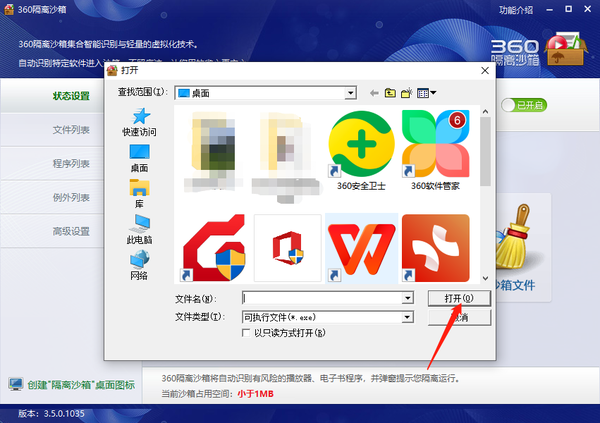Expand the 文件类型 dropdown

pos(408,317)
